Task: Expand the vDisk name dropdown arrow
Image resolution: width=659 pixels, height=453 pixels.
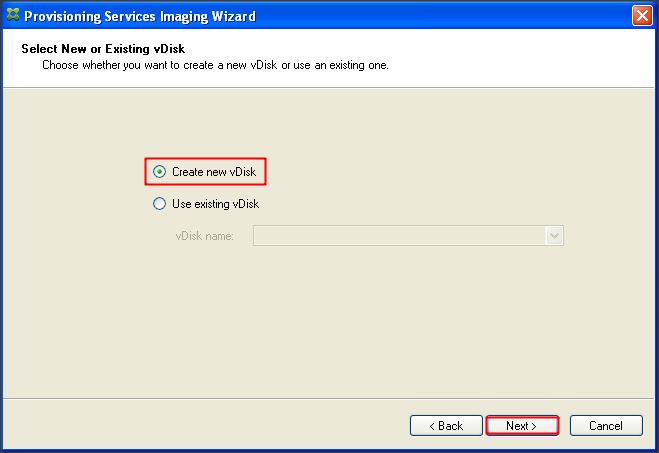Action: point(555,235)
